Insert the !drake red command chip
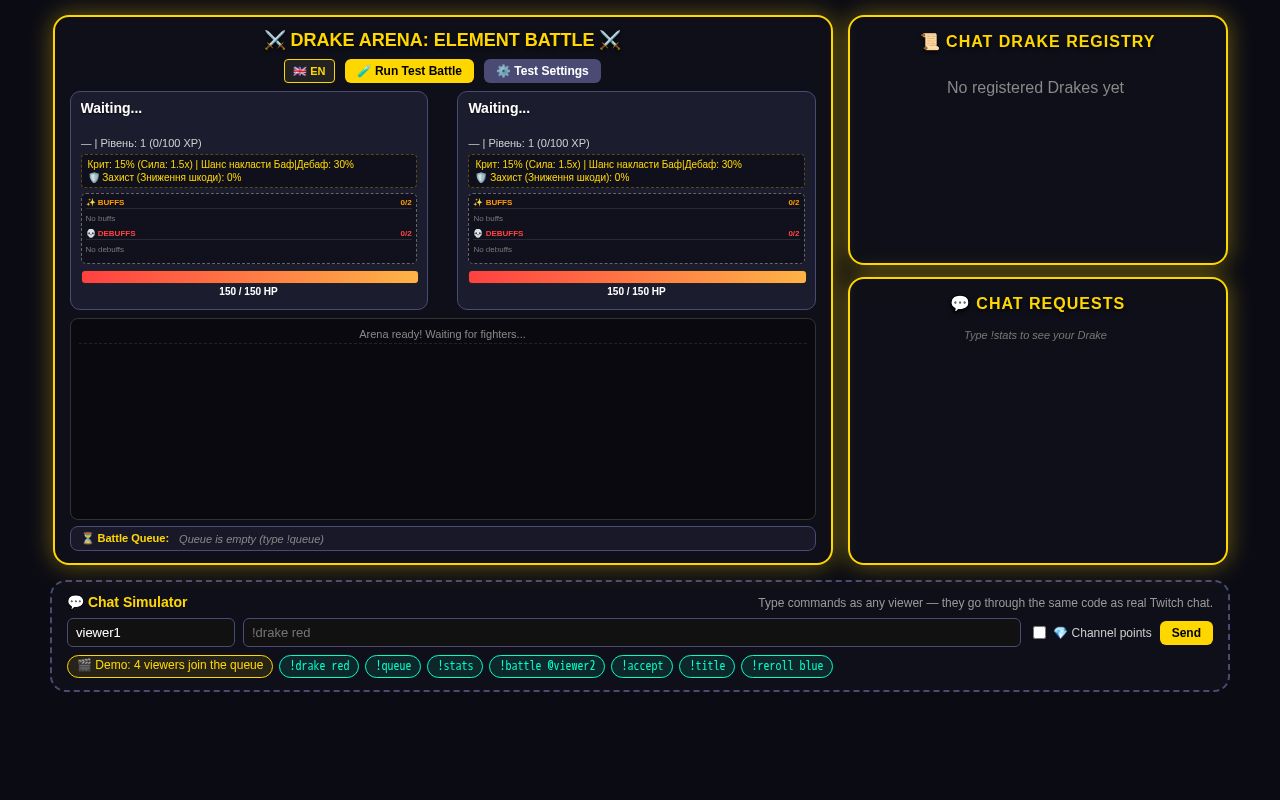 click(319, 666)
